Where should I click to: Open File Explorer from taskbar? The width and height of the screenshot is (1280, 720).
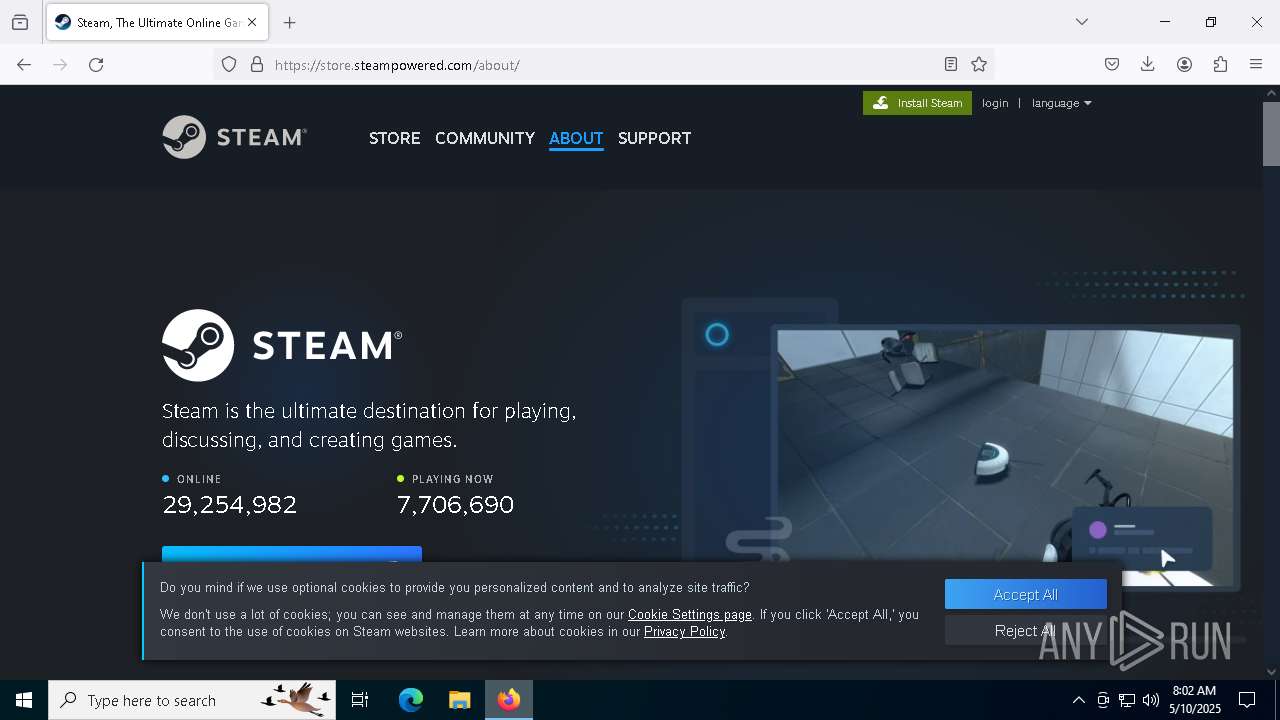(x=459, y=700)
